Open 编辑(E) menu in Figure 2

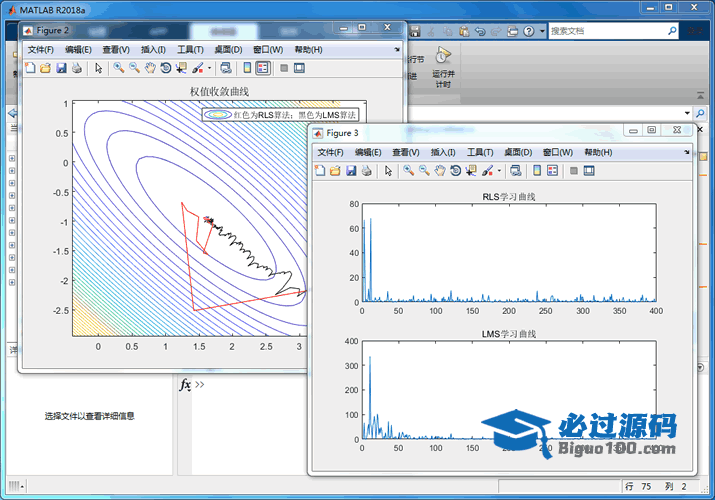coord(78,50)
